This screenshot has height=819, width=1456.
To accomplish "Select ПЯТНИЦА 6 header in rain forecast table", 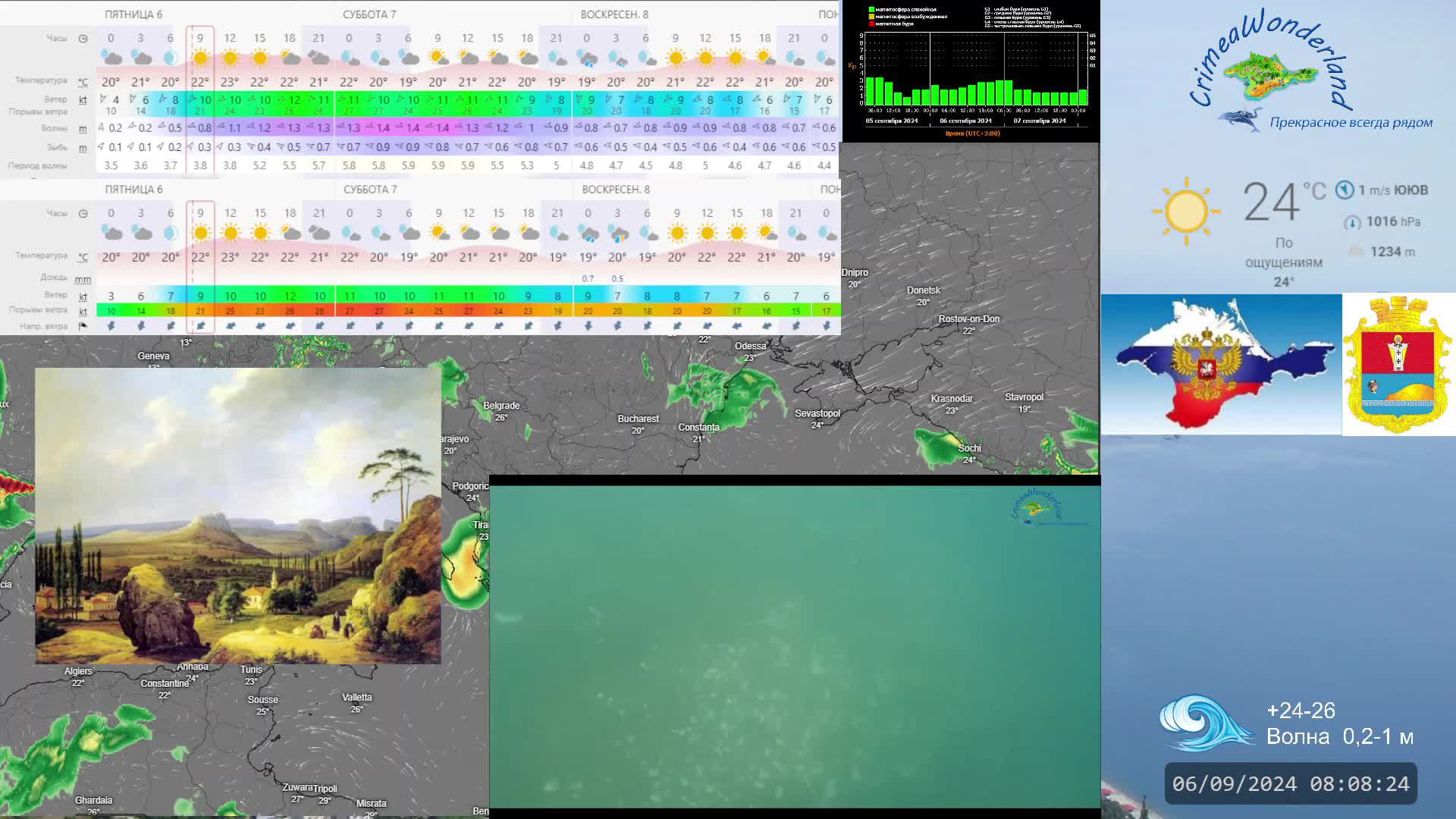I will click(x=133, y=190).
